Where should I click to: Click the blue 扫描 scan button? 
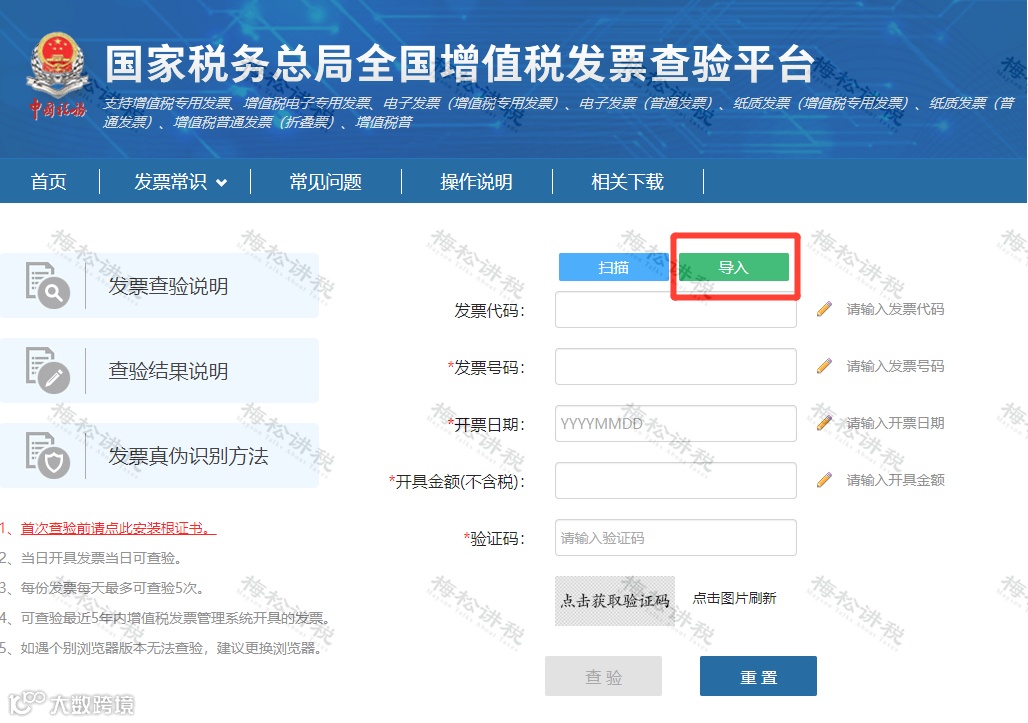(613, 267)
